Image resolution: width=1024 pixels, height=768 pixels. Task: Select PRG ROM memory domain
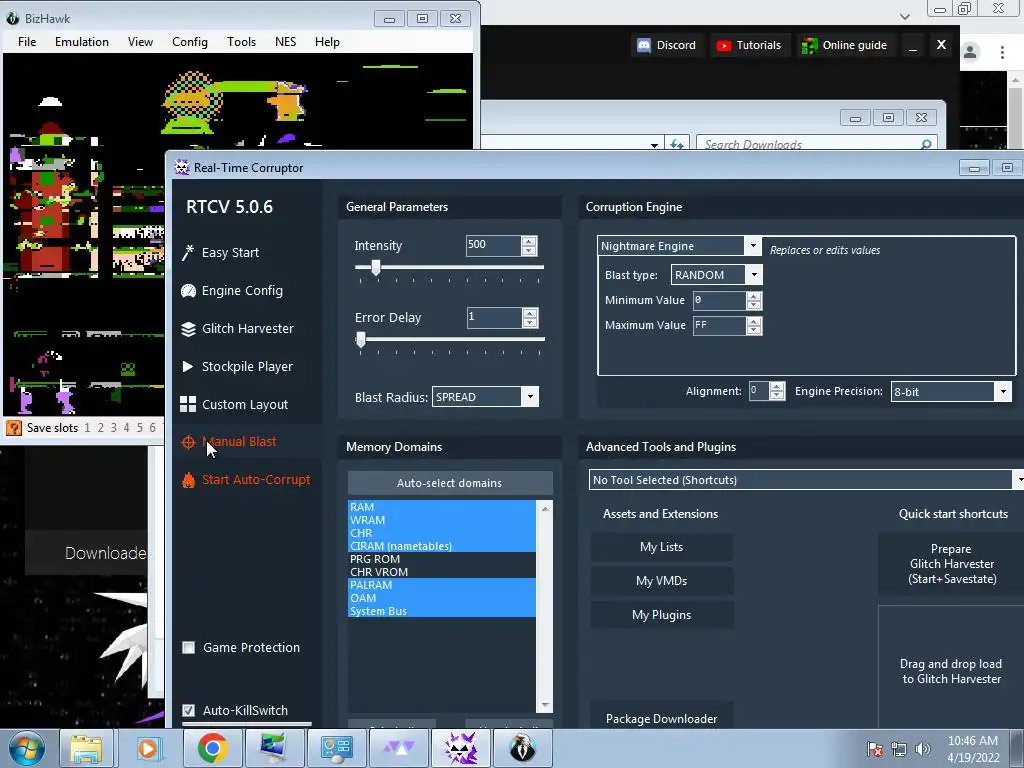click(441, 559)
